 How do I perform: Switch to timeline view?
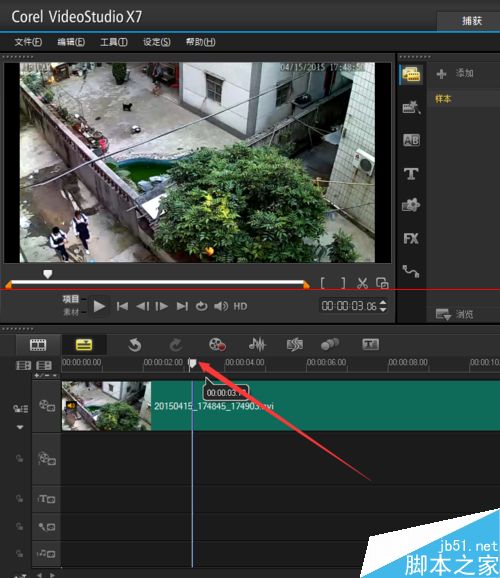click(84, 345)
